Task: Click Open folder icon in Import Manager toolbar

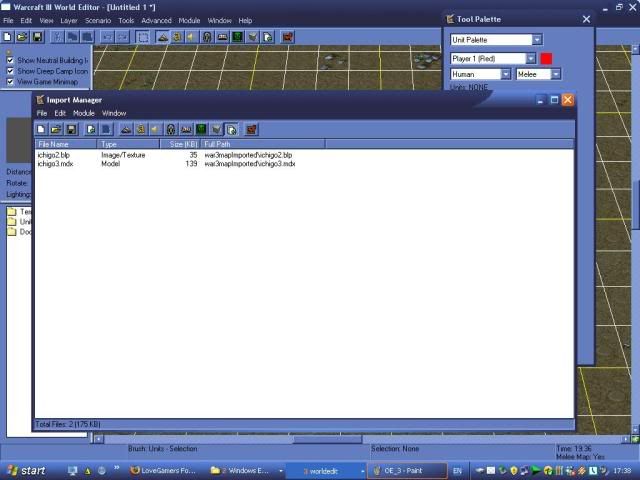Action: pyautogui.click(x=56, y=129)
